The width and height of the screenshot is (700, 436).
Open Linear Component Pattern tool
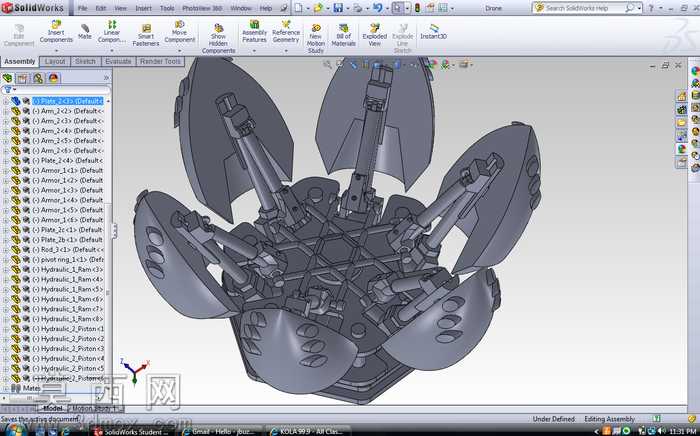click(112, 31)
